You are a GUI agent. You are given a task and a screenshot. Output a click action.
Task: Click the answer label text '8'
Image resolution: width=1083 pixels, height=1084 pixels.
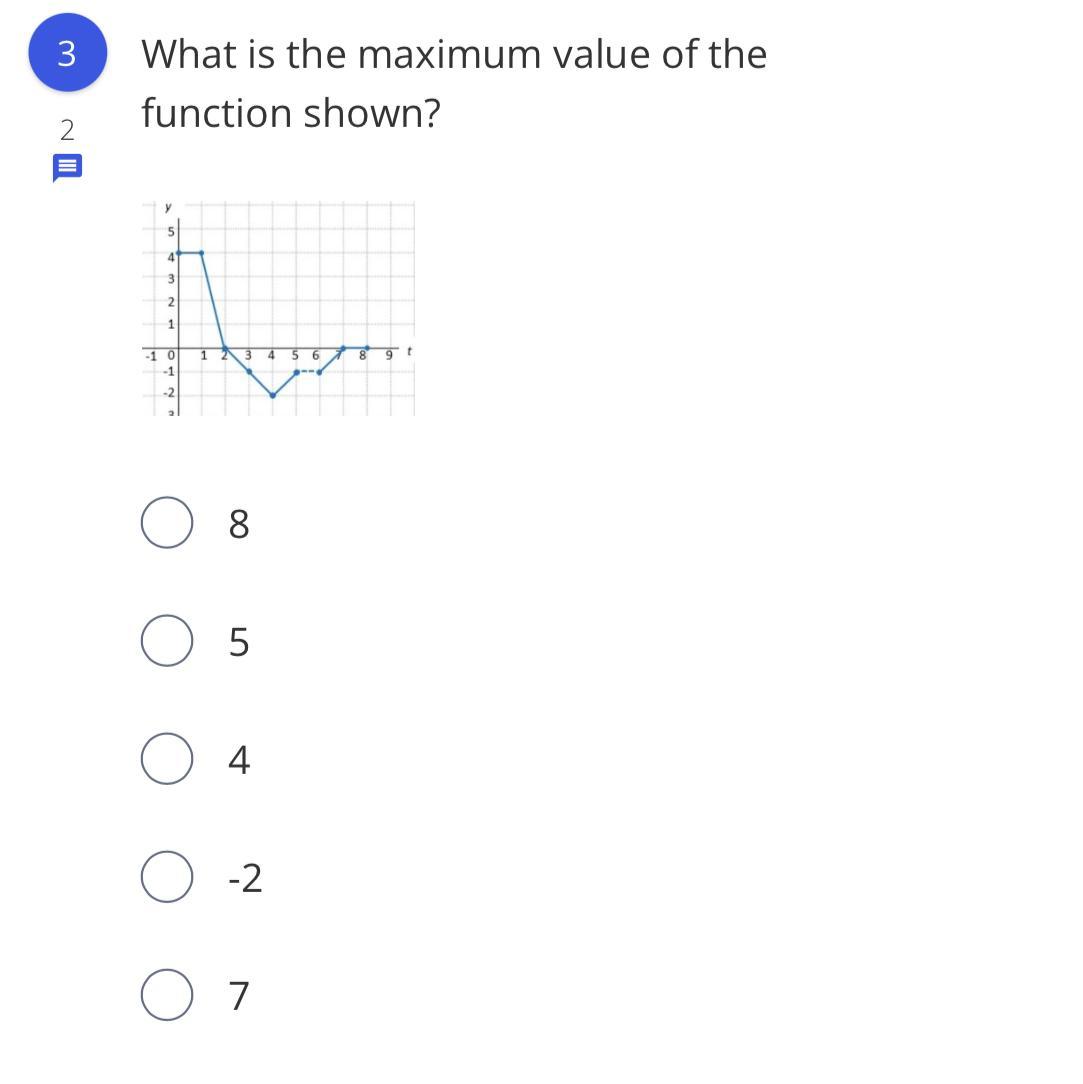coord(239,523)
